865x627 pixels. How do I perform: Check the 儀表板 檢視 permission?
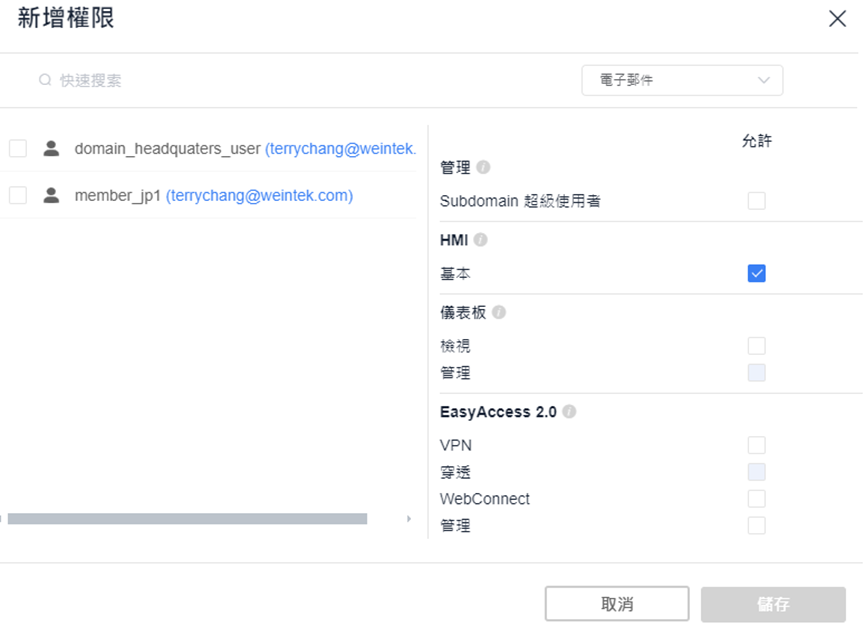(x=756, y=346)
